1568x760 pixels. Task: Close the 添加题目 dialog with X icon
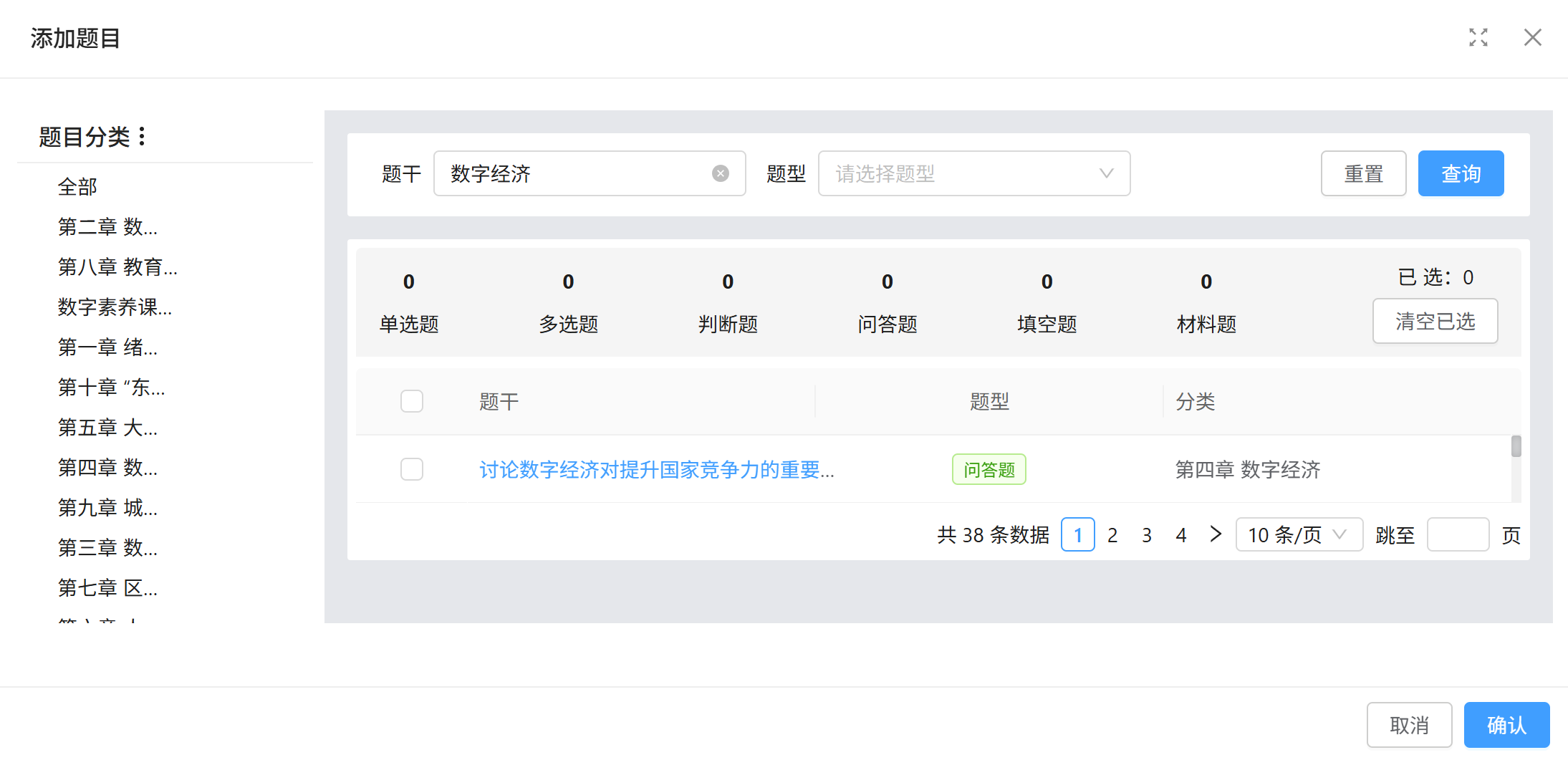tap(1532, 37)
